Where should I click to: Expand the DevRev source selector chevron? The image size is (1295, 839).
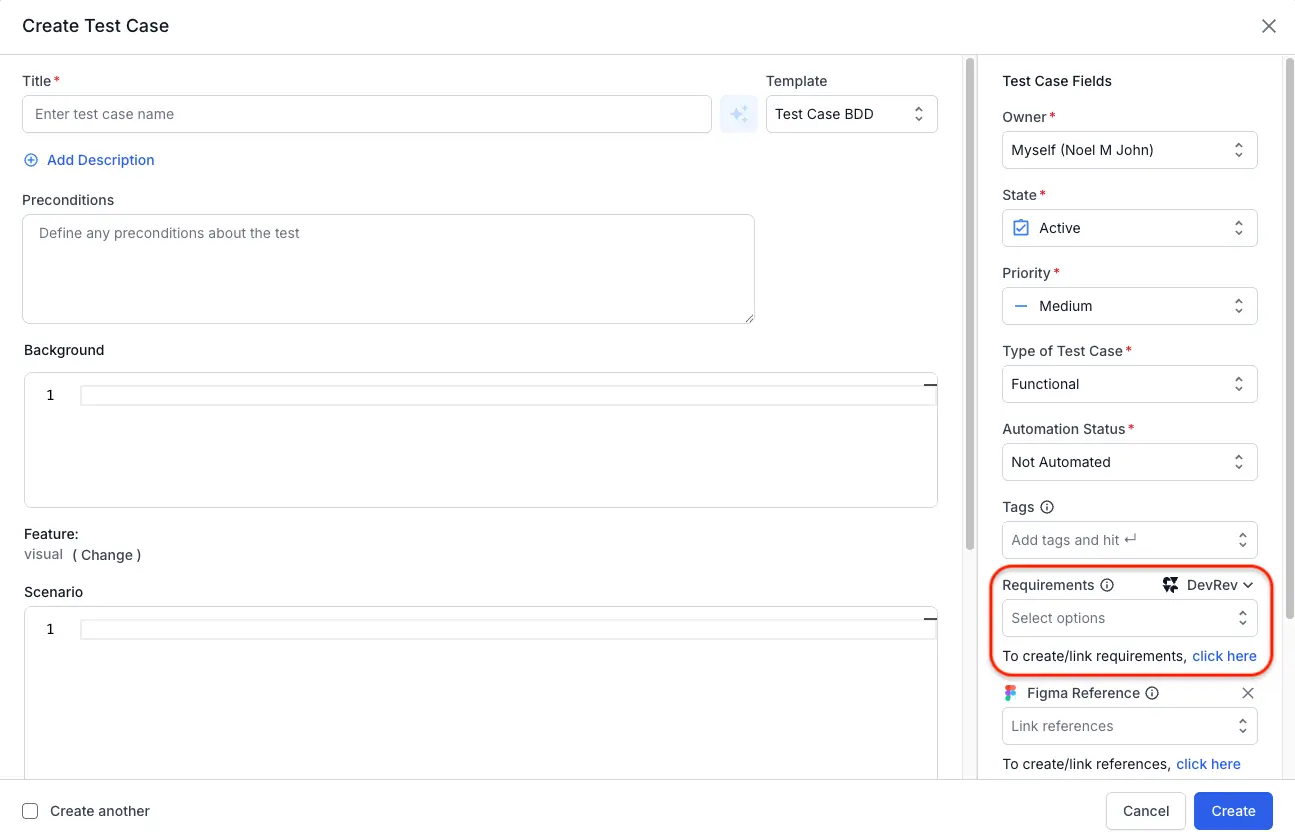(x=1246, y=584)
